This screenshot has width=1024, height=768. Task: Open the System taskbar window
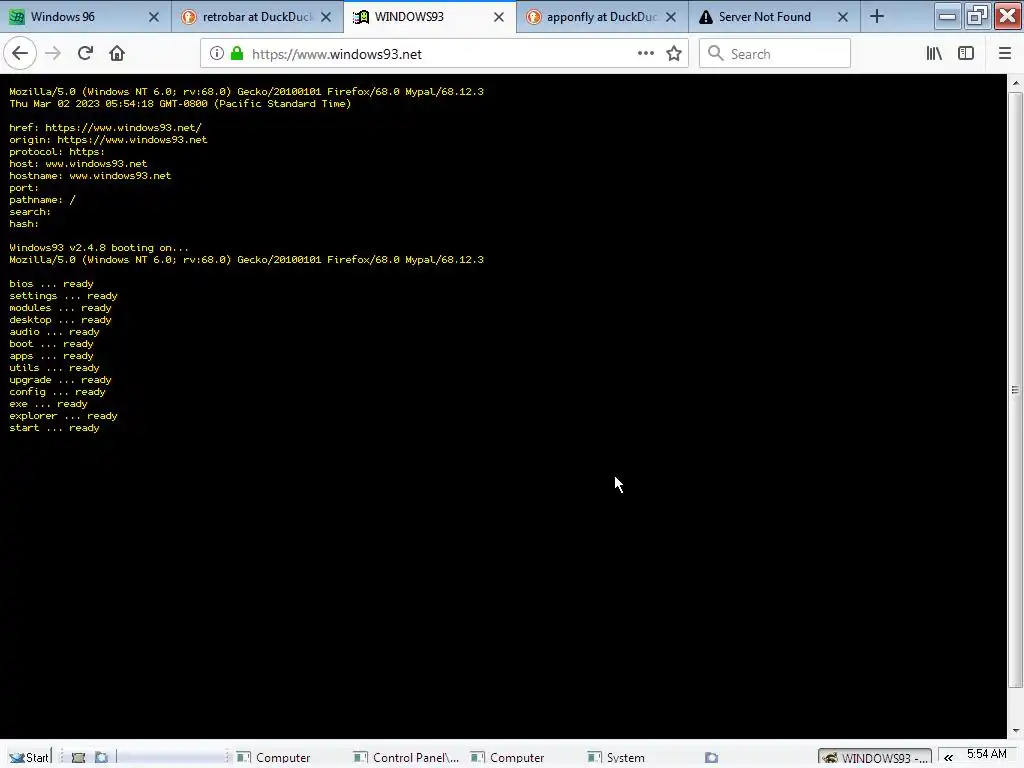point(616,758)
